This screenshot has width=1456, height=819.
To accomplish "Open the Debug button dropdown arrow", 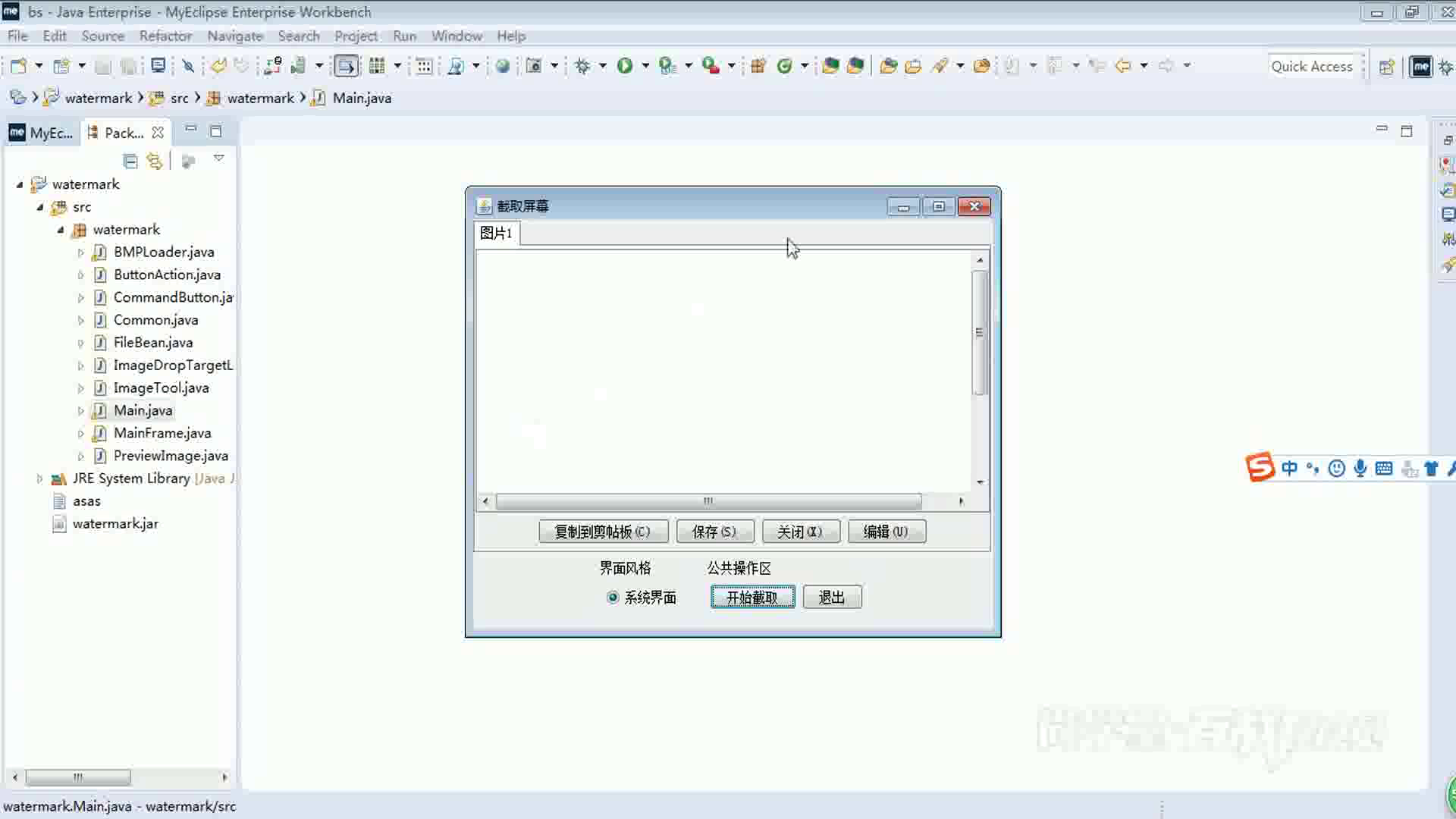I will [x=603, y=66].
